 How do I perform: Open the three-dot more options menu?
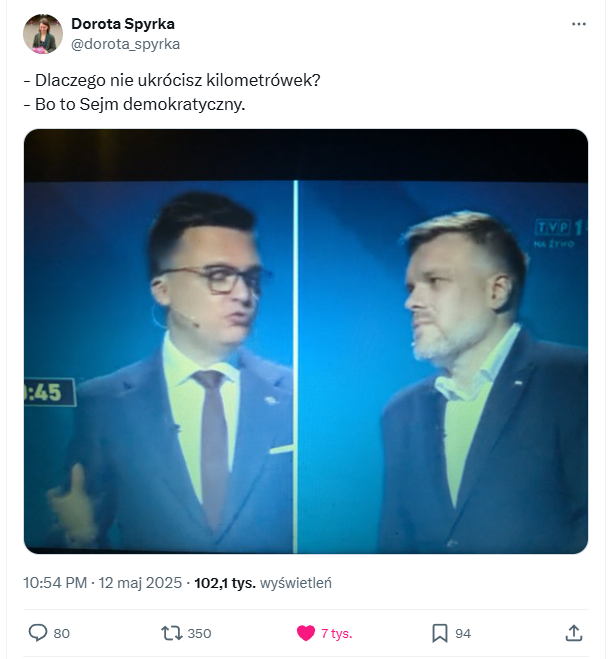coord(579,23)
